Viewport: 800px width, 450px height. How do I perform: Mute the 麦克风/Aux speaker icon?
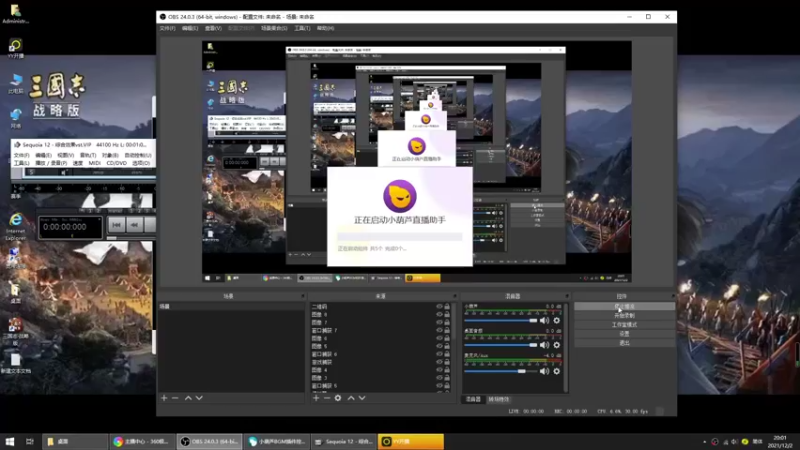tap(544, 371)
